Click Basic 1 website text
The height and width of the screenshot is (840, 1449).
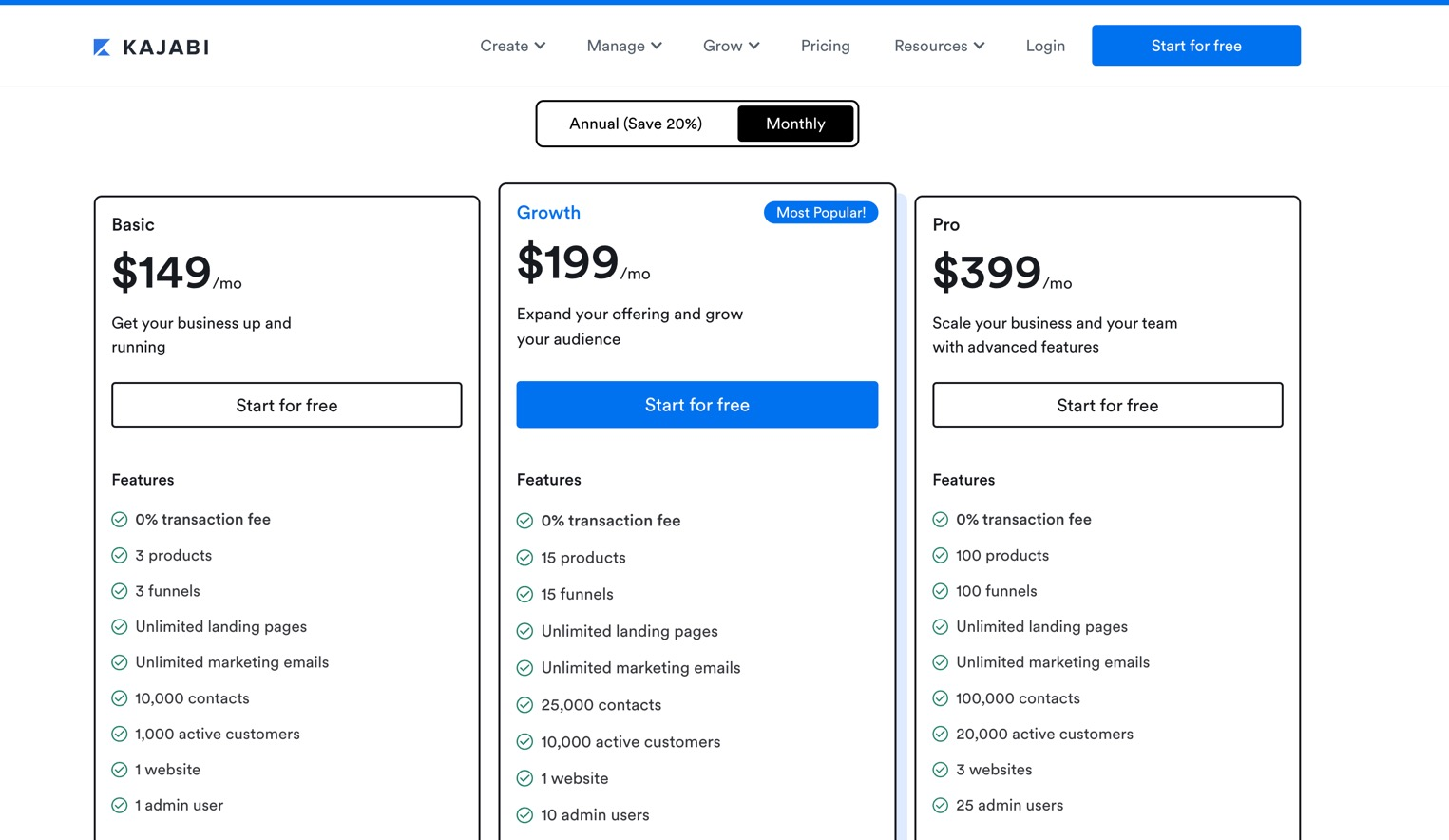click(x=167, y=770)
